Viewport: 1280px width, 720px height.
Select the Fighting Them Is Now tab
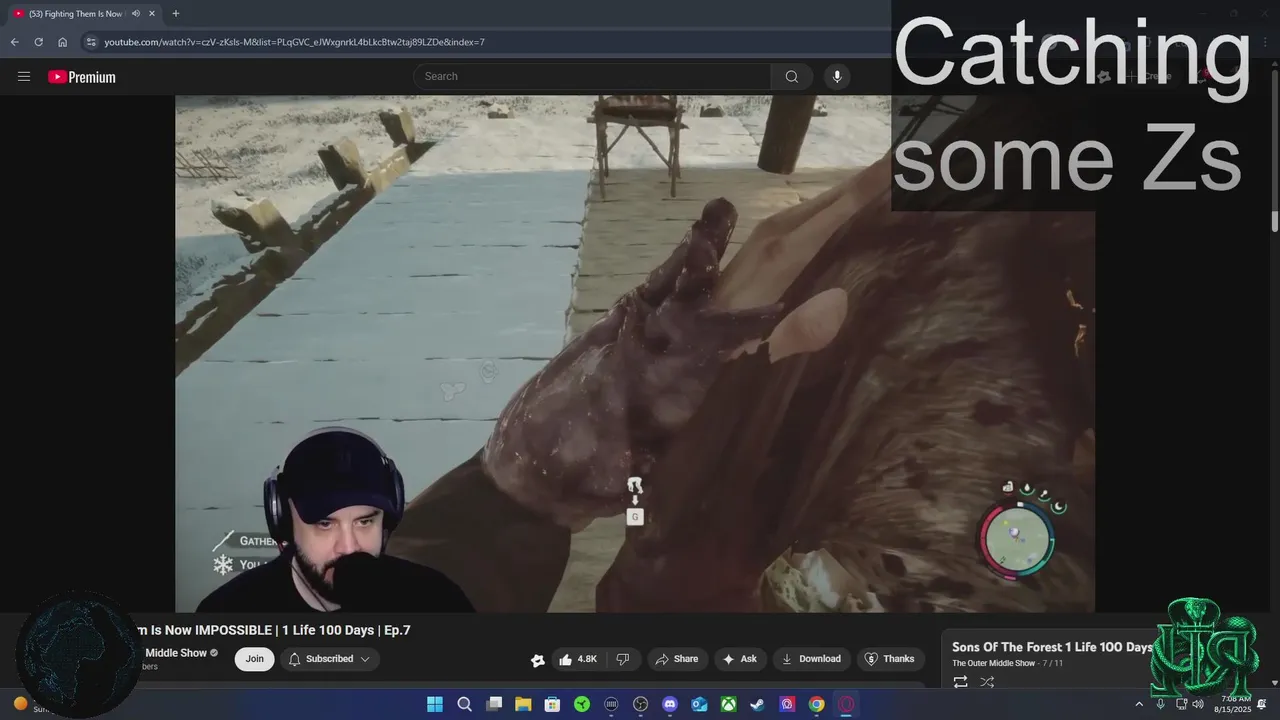coord(75,14)
